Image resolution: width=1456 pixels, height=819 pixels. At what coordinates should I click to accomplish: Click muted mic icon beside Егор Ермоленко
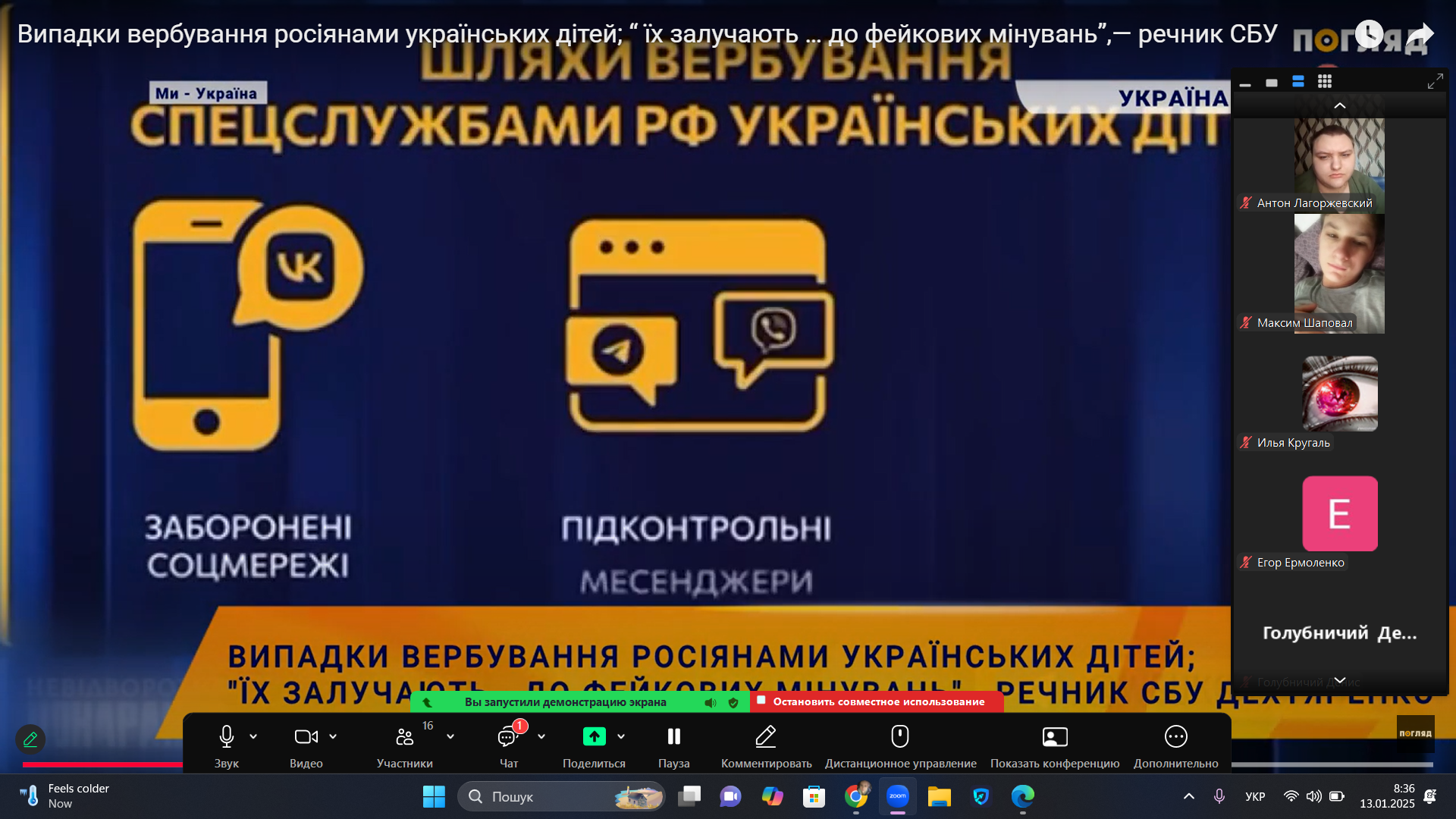click(1246, 562)
